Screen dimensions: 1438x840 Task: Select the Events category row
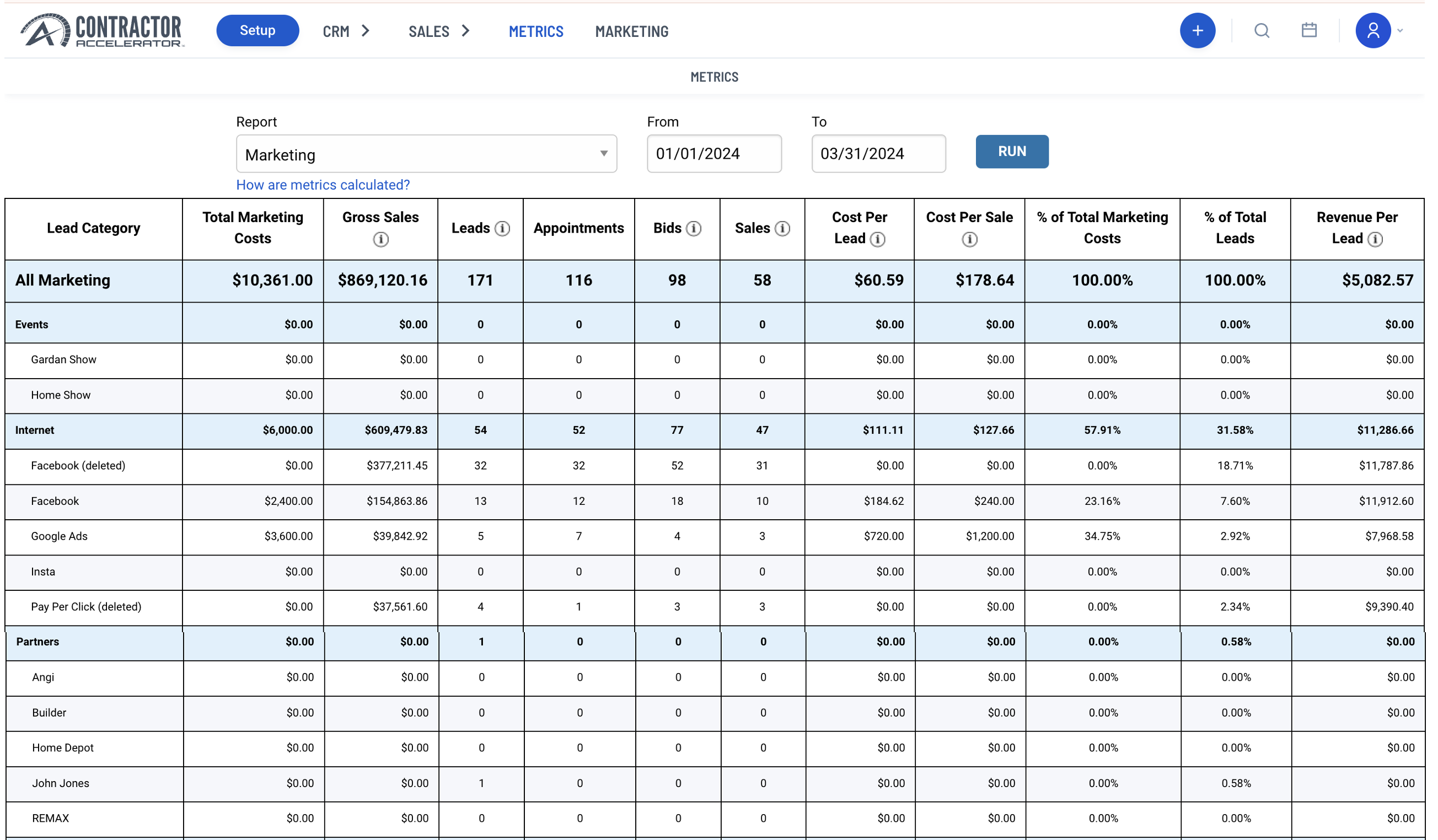point(715,324)
